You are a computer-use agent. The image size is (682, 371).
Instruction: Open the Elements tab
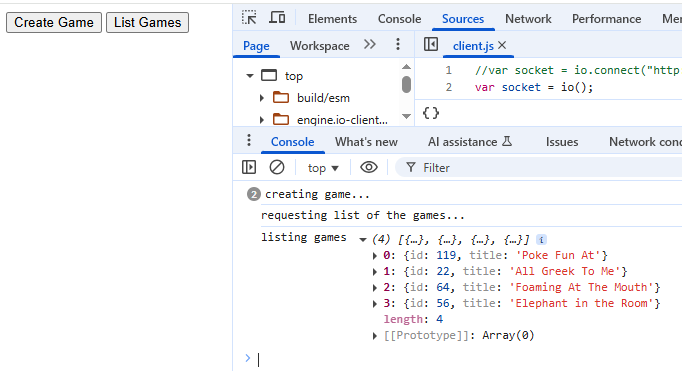coord(332,19)
